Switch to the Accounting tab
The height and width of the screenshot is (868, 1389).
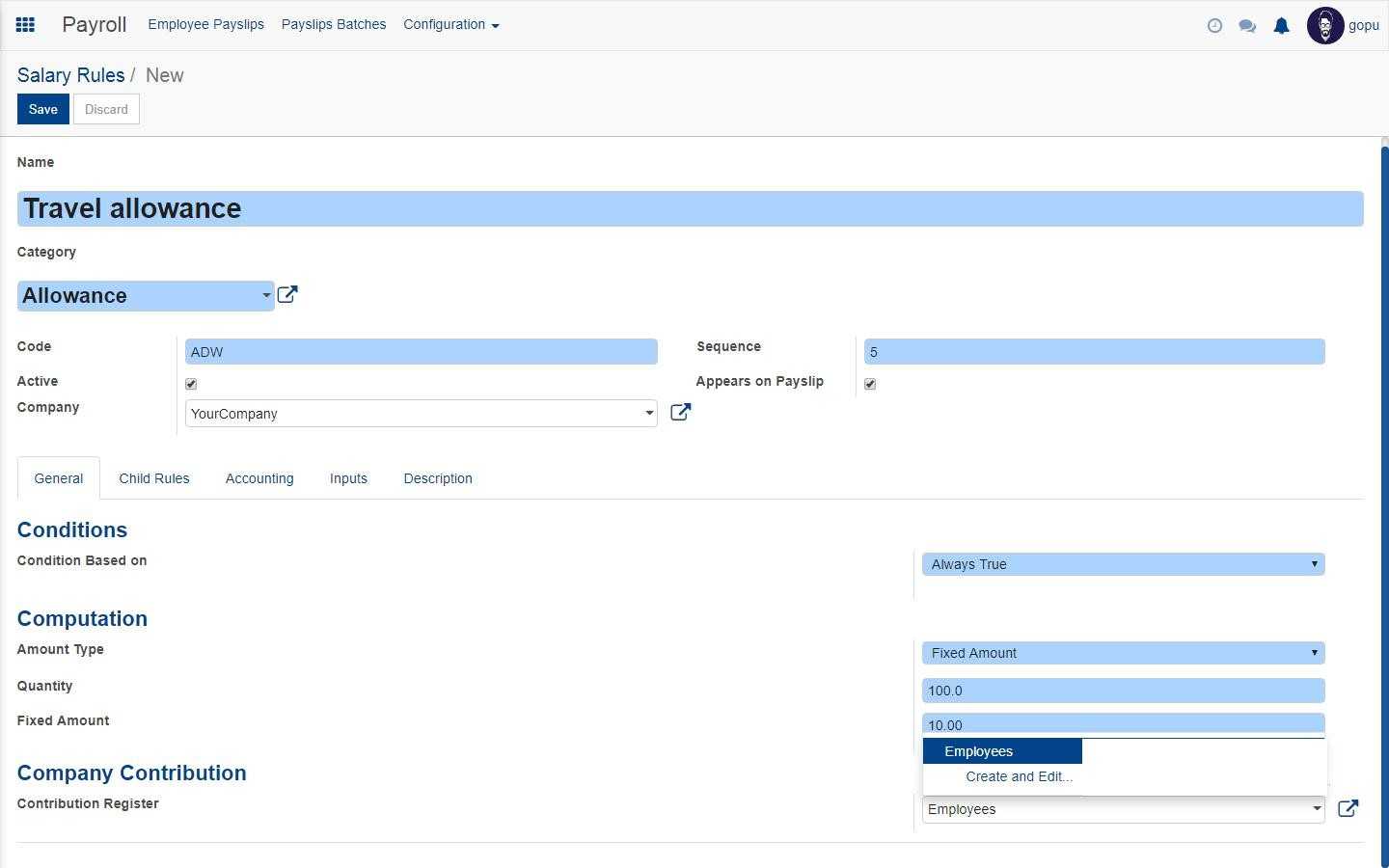[x=259, y=478]
